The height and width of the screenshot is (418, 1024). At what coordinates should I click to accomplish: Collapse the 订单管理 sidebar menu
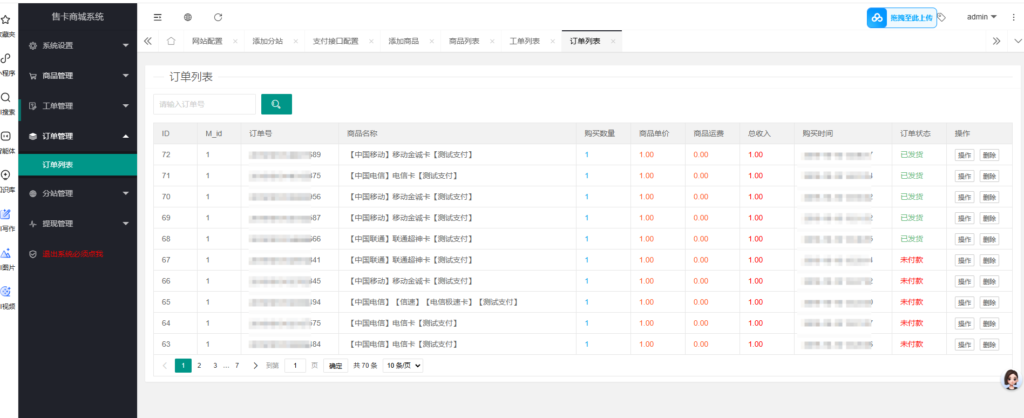click(78, 136)
